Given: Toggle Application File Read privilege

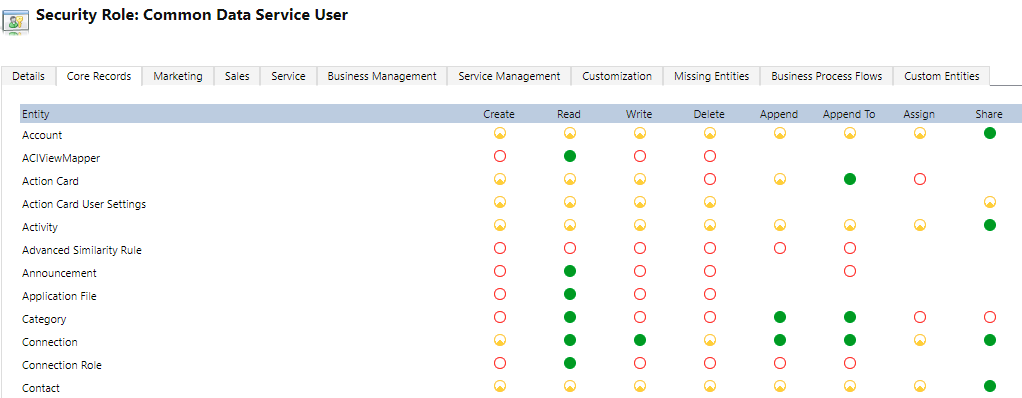Looking at the screenshot, I should click(570, 294).
